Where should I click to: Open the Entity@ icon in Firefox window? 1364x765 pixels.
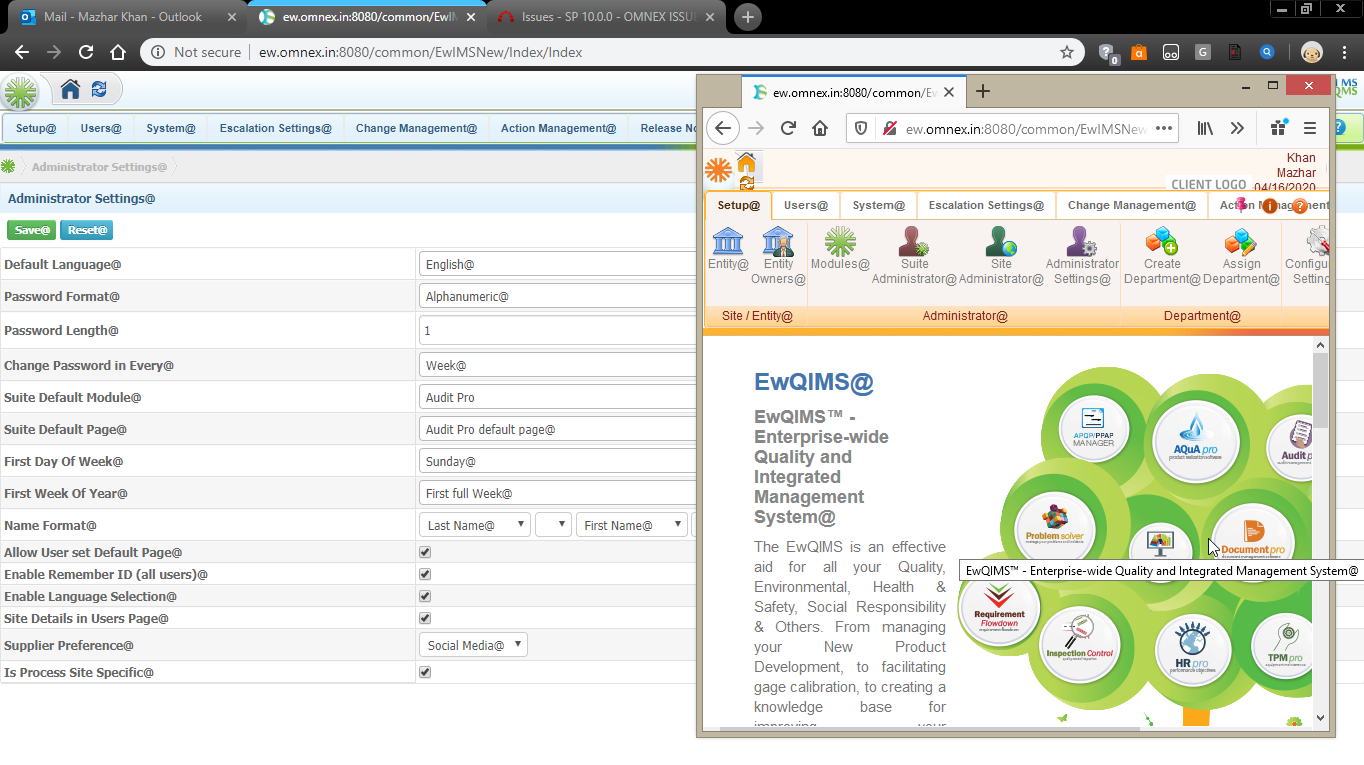[728, 249]
